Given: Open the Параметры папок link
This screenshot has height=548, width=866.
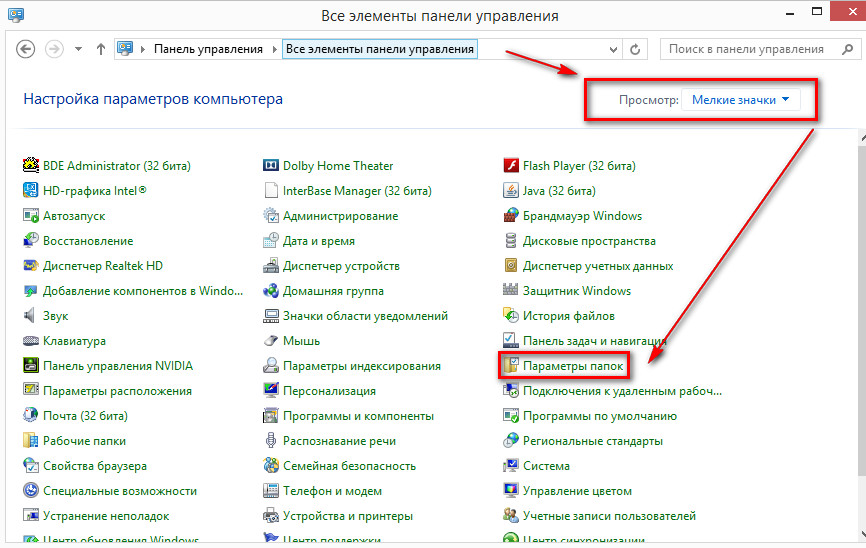Looking at the screenshot, I should coord(573,367).
